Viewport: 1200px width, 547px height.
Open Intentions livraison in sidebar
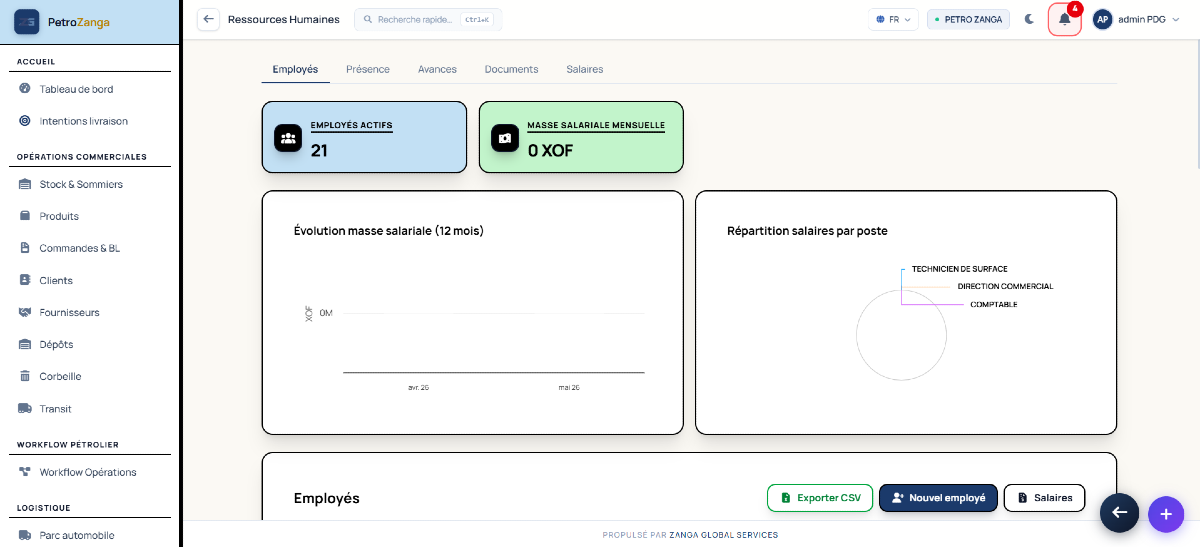(84, 121)
